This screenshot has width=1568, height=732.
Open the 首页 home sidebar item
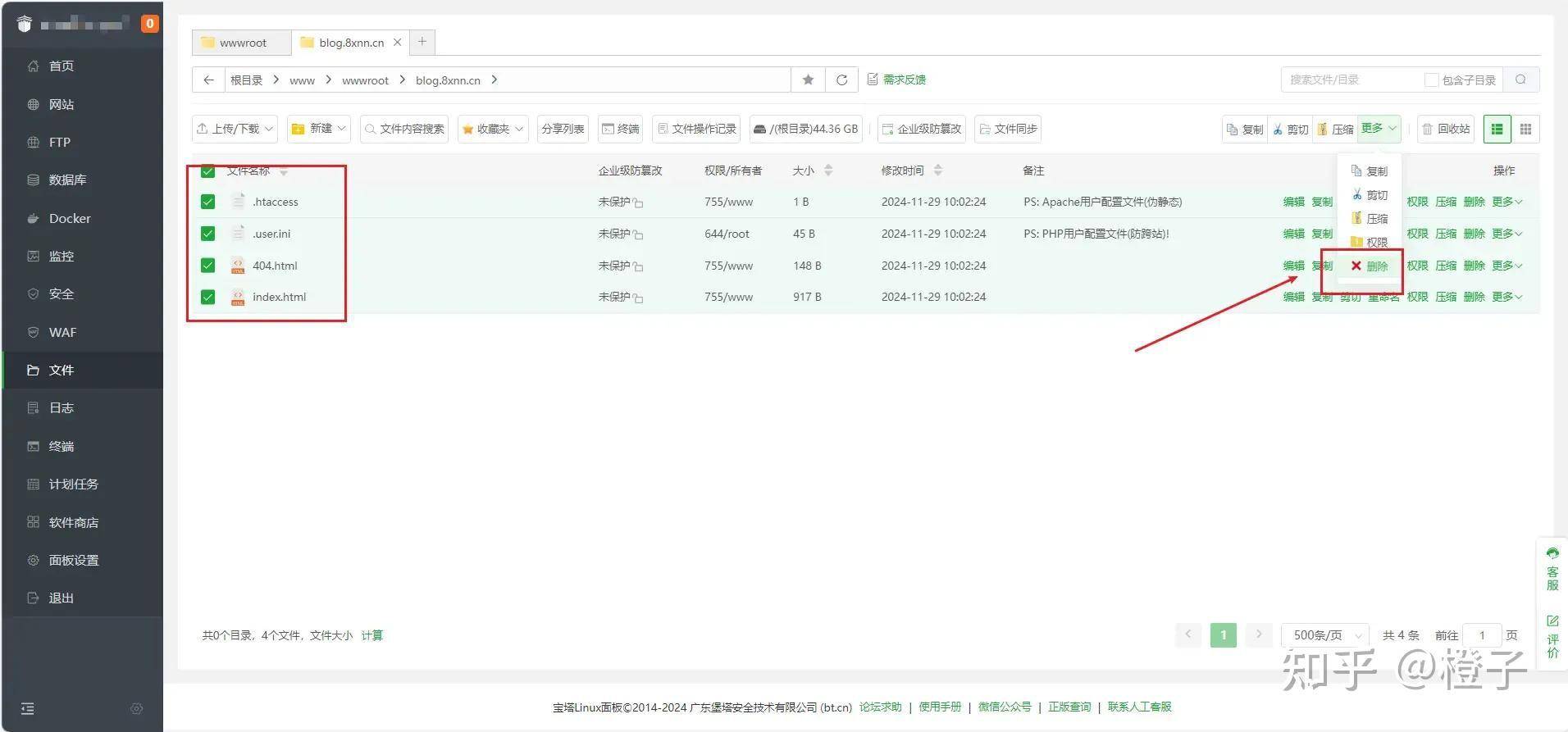pos(62,66)
